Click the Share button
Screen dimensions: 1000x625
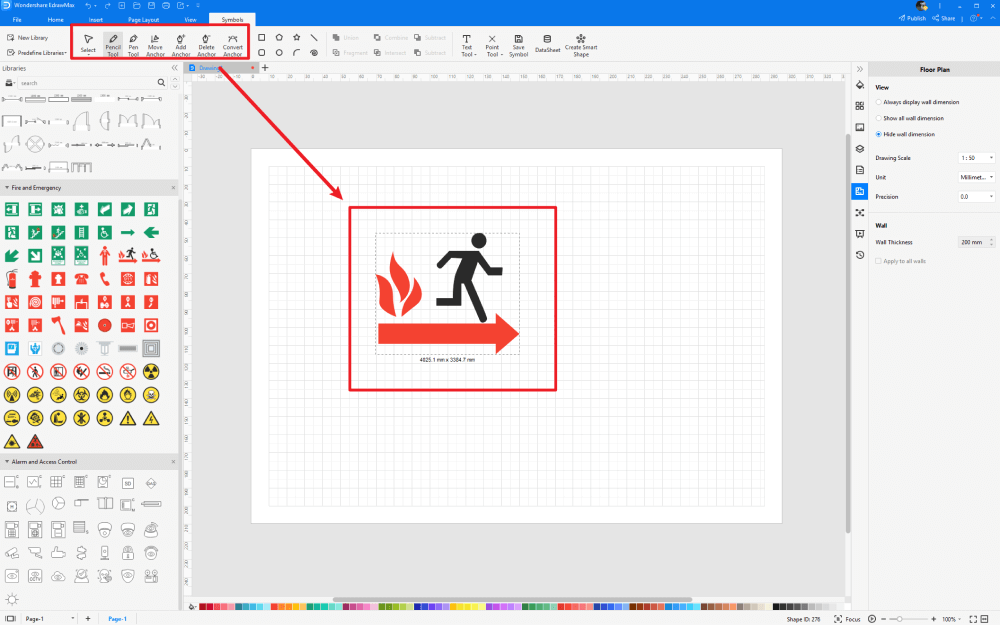tap(944, 18)
